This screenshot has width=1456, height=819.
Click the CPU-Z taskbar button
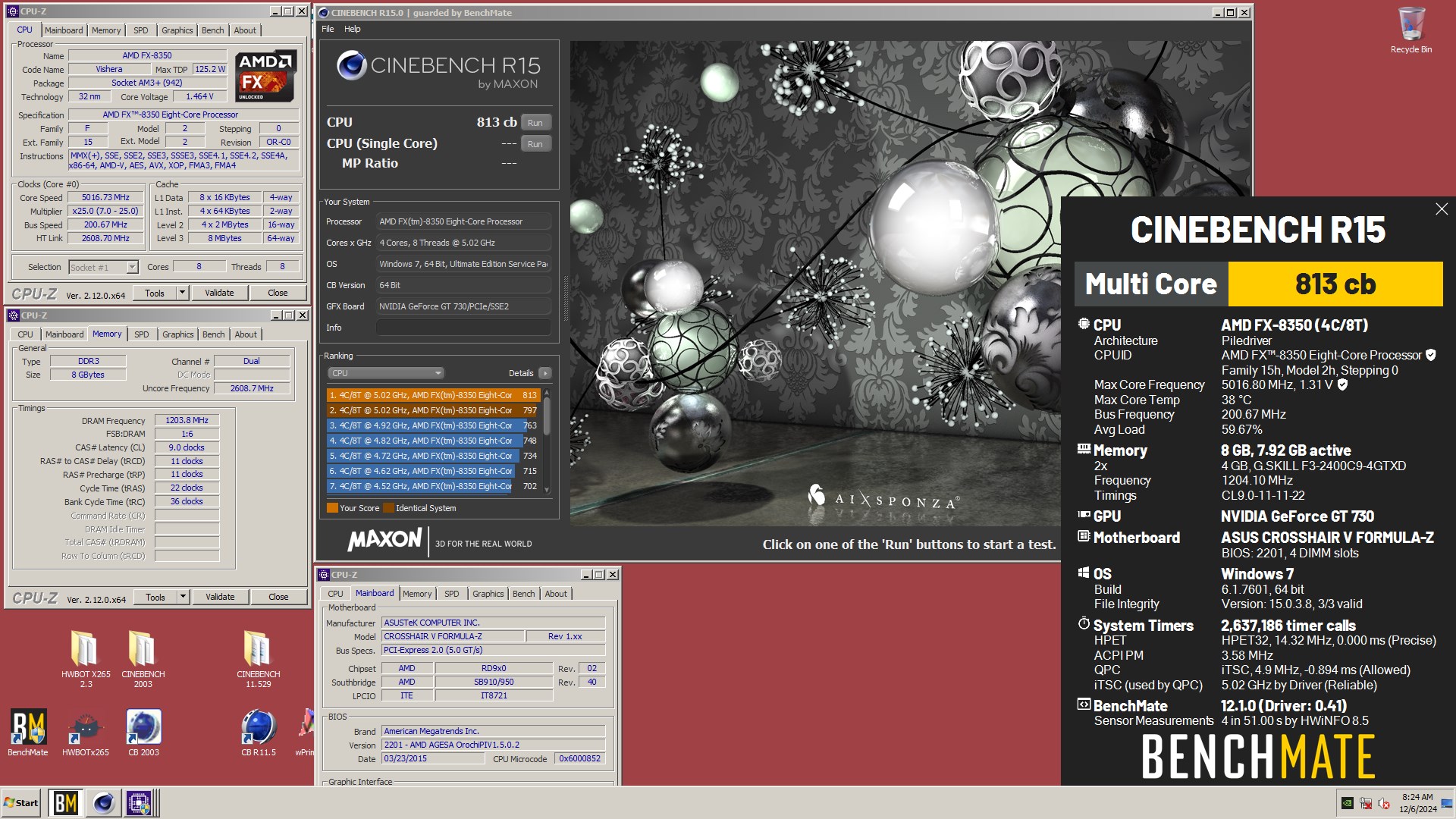pos(140,803)
